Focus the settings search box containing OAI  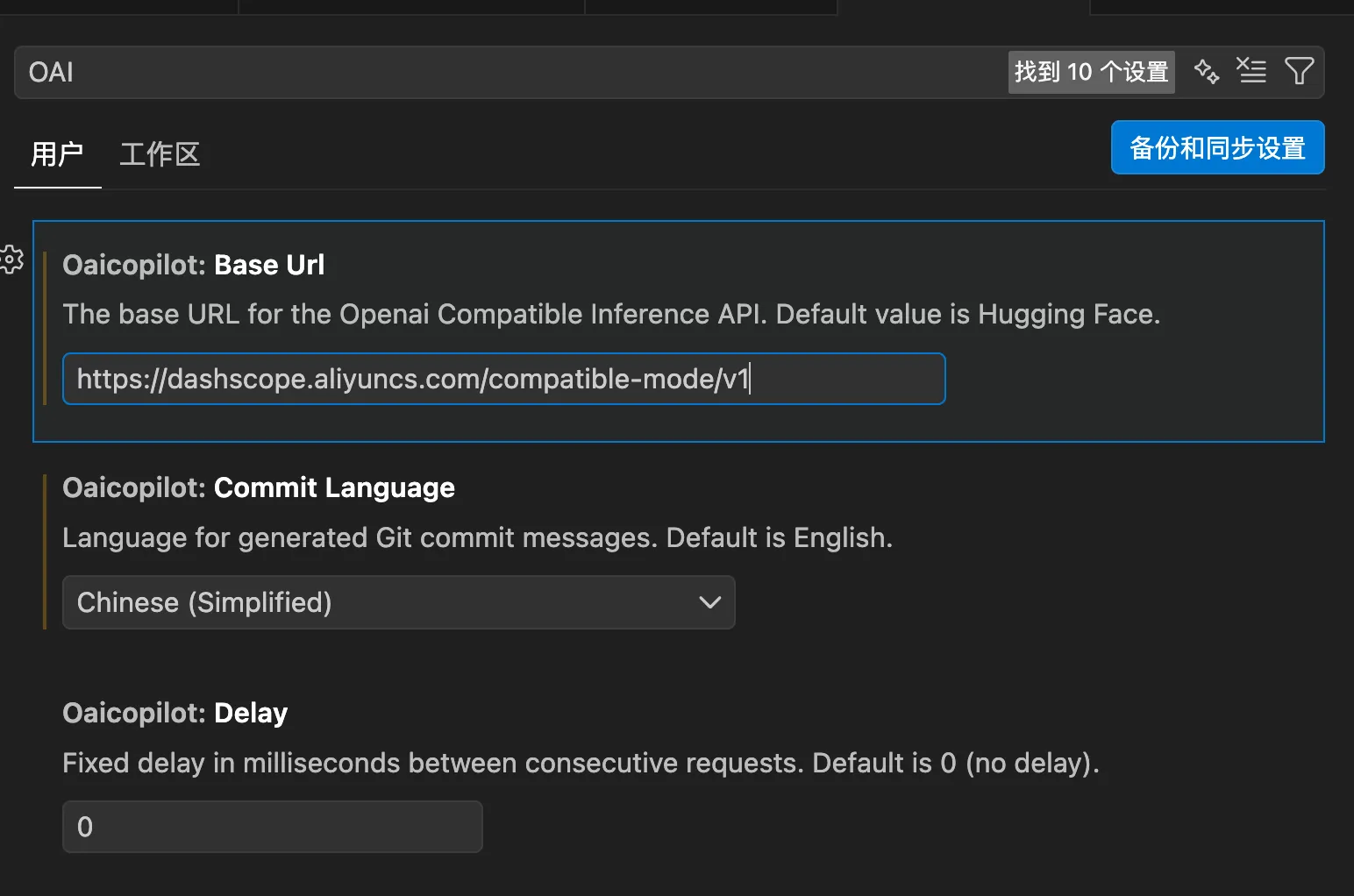click(509, 72)
